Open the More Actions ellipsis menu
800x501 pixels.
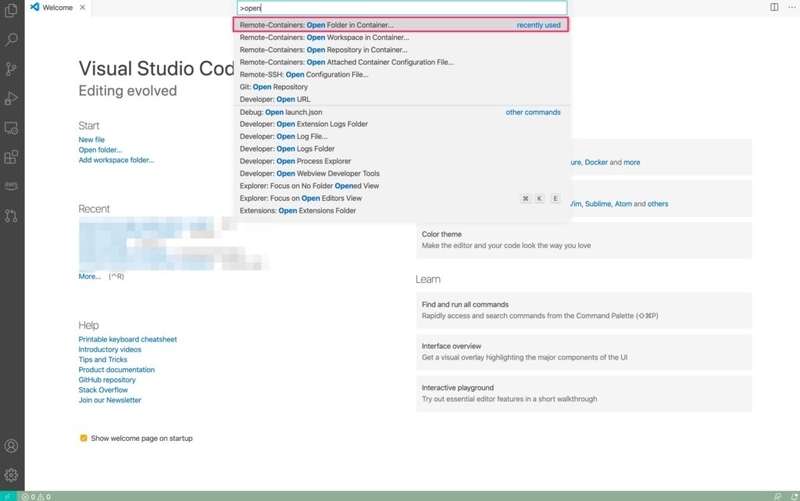tap(791, 7)
